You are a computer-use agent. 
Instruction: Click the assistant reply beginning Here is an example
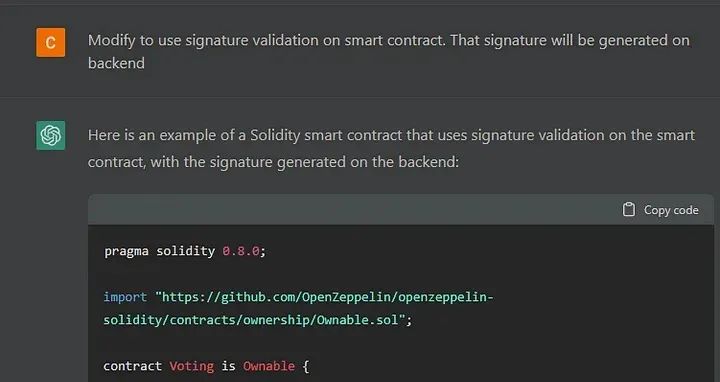pos(391,148)
